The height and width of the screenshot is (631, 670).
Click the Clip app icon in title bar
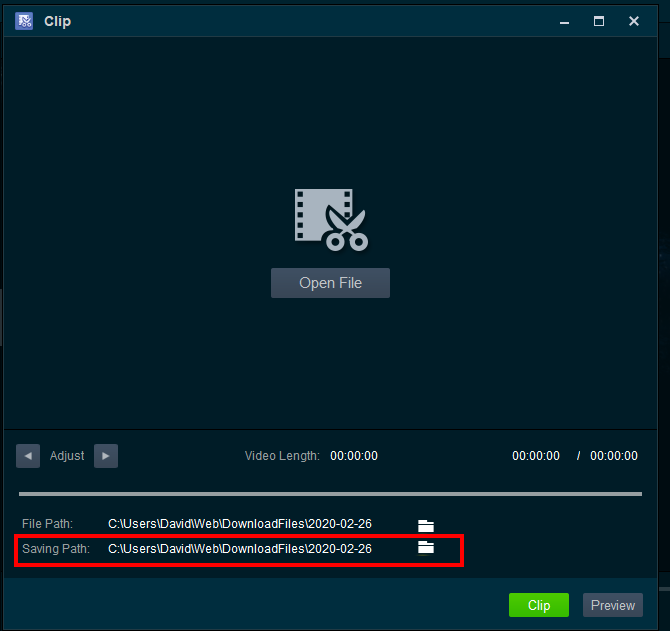click(x=24, y=21)
